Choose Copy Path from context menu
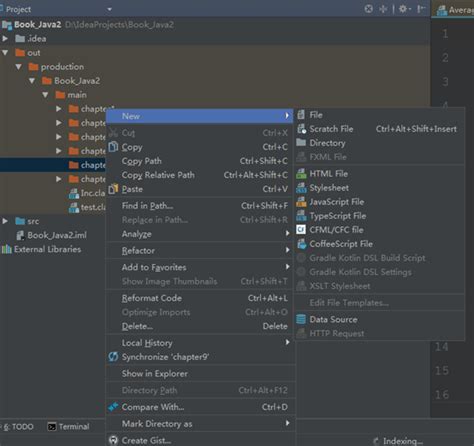Screen dimensions: 474x446 tap(200, 161)
